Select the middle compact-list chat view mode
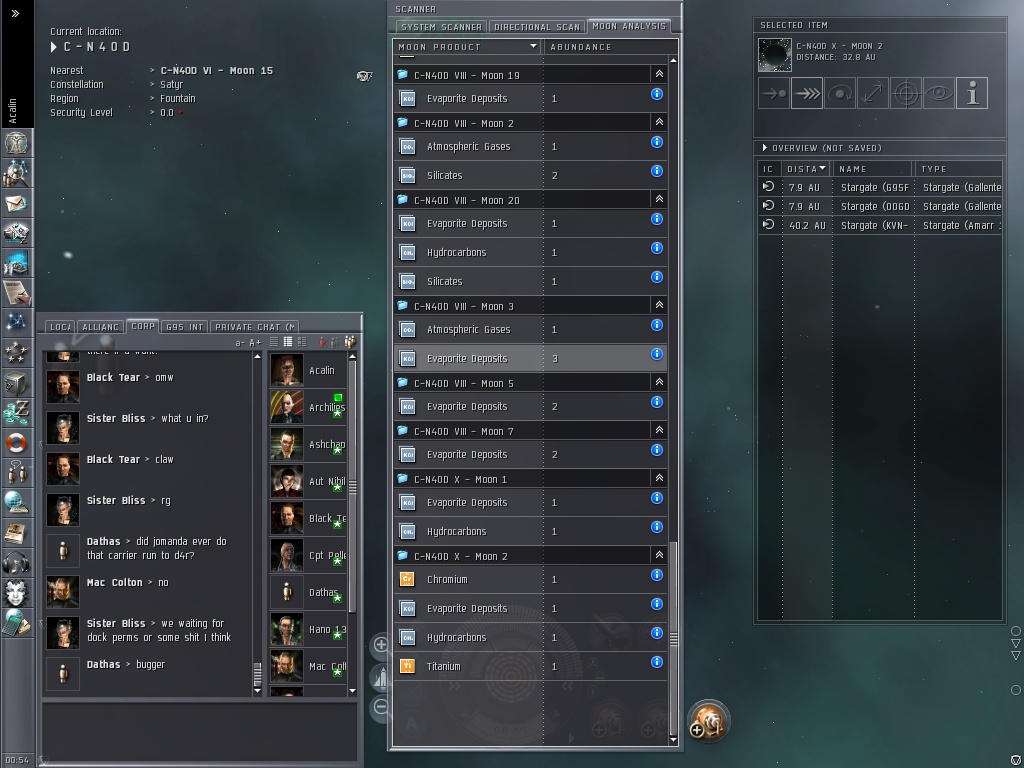 click(x=287, y=342)
